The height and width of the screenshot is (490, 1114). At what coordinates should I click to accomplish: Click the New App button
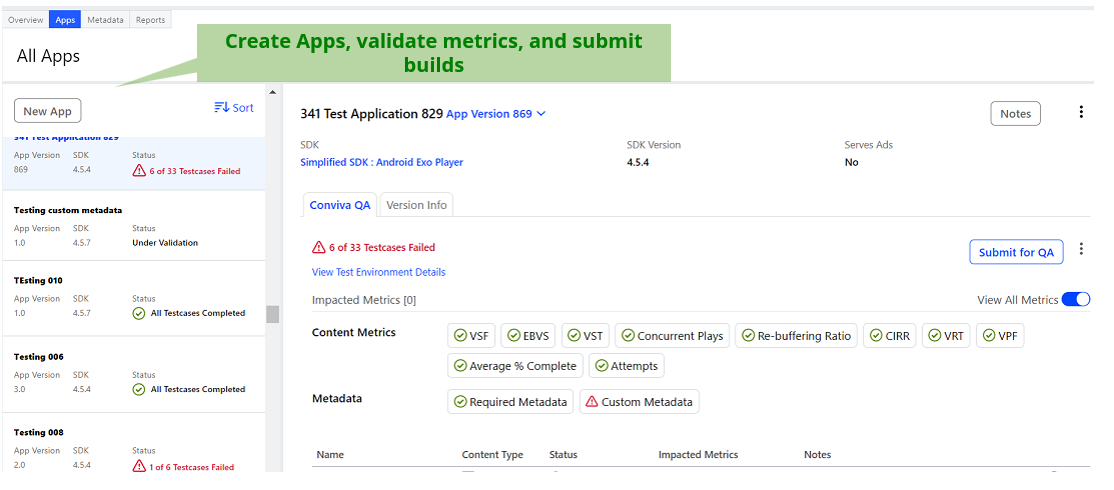pos(48,112)
